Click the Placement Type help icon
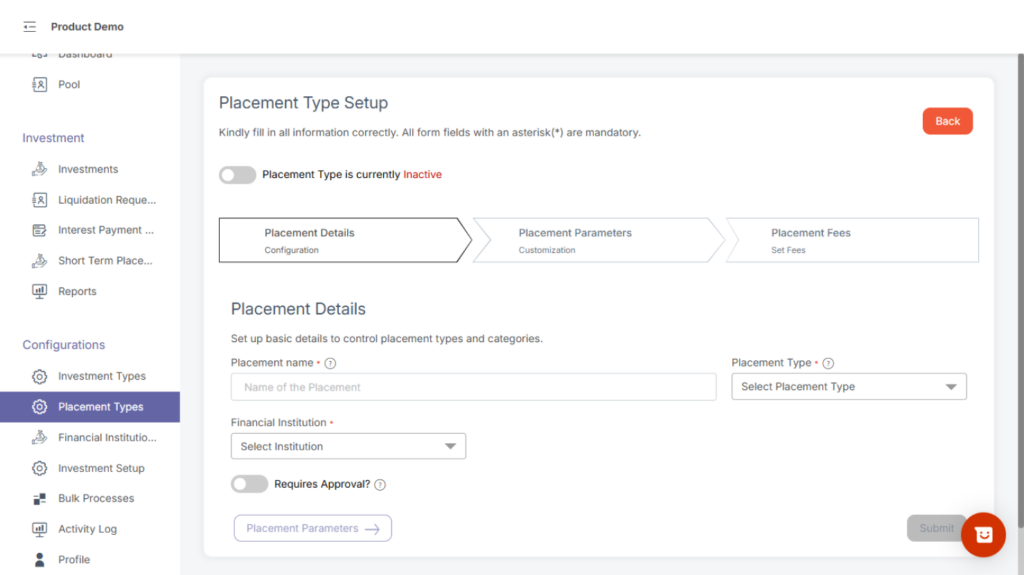Image resolution: width=1024 pixels, height=575 pixels. pyautogui.click(x=828, y=364)
